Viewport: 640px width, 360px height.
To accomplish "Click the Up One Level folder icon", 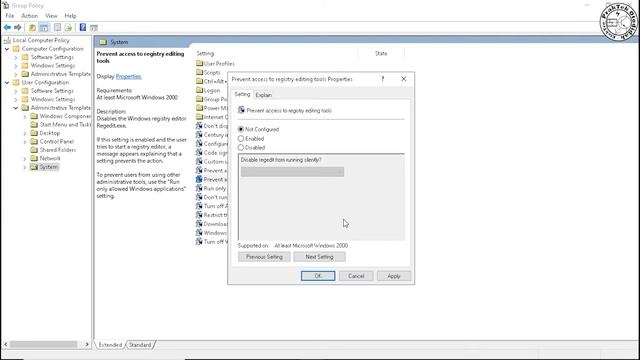I will pyautogui.click(x=32, y=28).
